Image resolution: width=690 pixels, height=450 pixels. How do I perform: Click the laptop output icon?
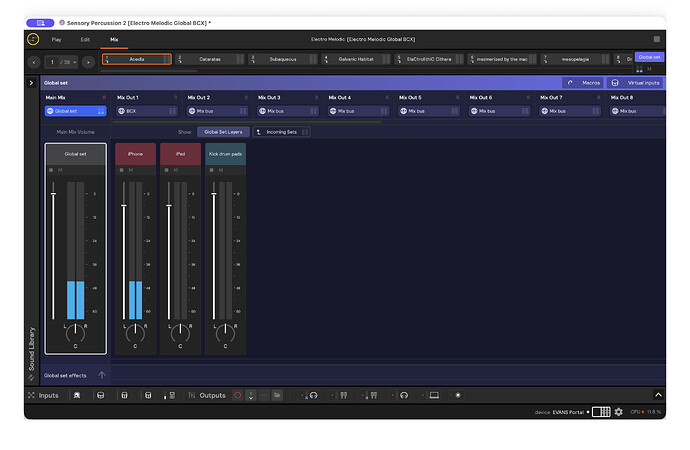coord(434,395)
